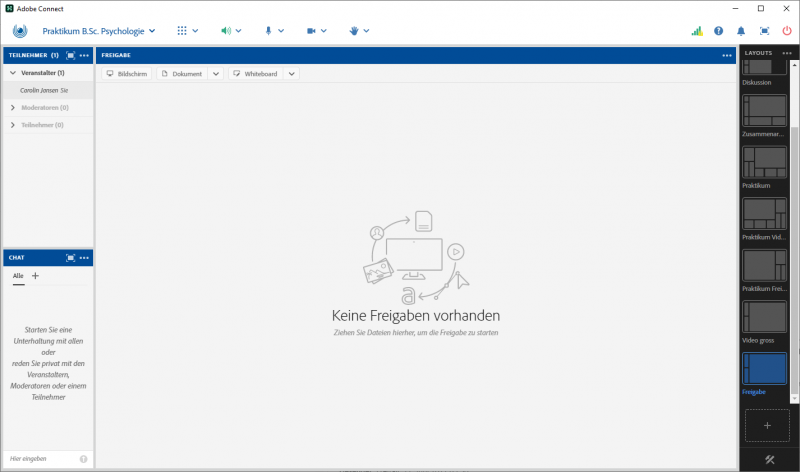Select the Praktikum Vid... layout thumbnail
800x472 pixels.
(764, 213)
